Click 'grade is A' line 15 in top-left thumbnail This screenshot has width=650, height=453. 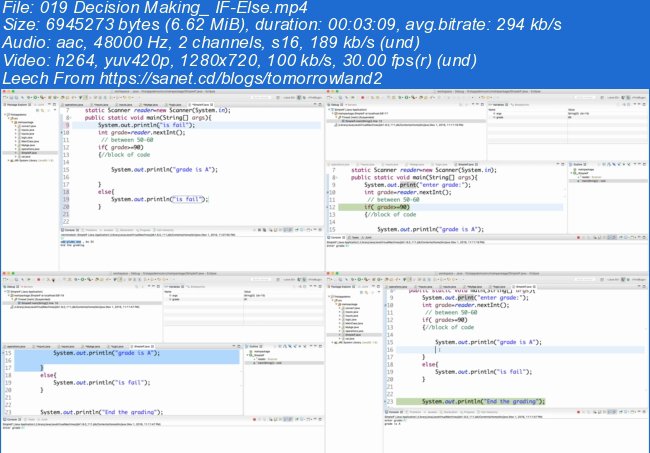[164, 170]
